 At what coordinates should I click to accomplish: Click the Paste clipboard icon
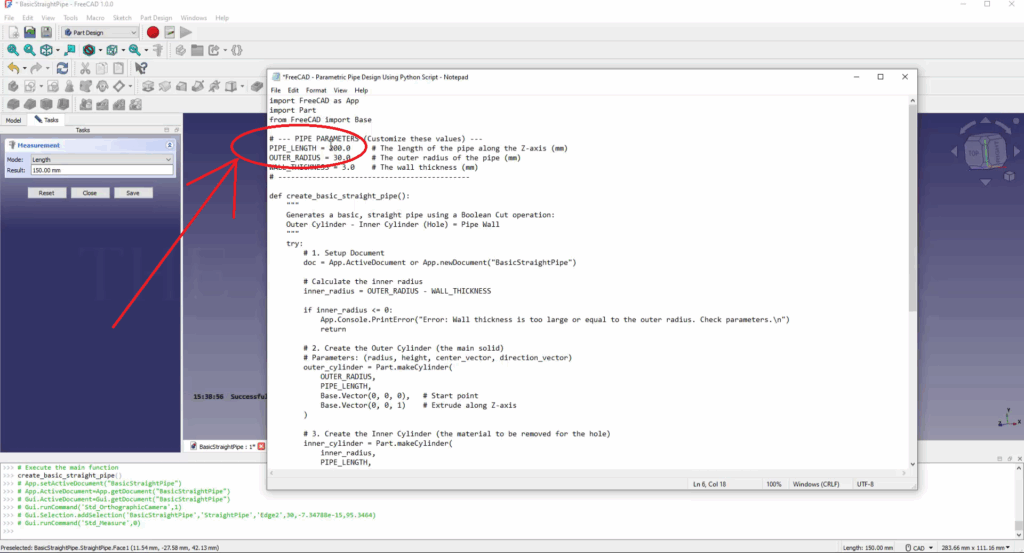click(118, 68)
